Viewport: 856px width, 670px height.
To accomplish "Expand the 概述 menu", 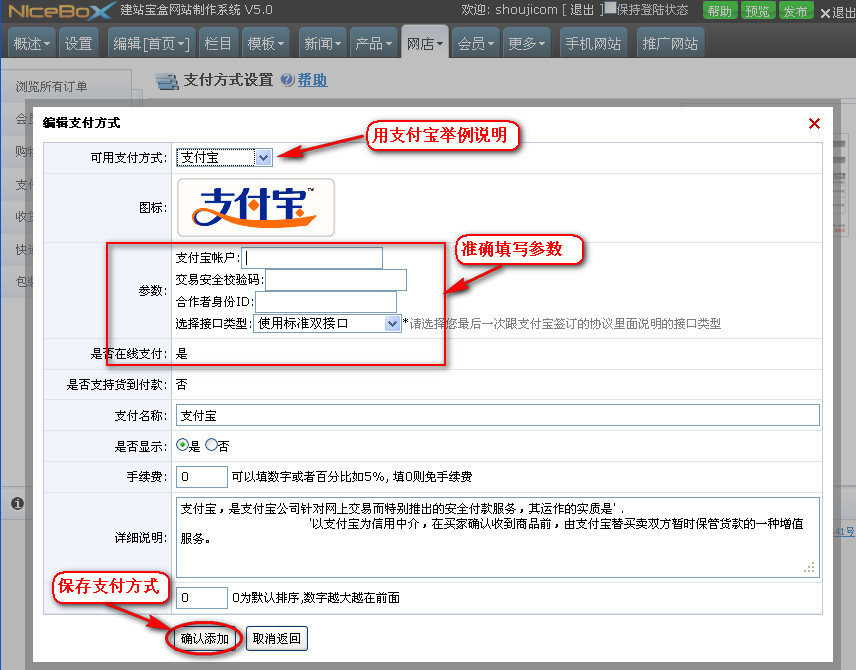I will coord(32,43).
